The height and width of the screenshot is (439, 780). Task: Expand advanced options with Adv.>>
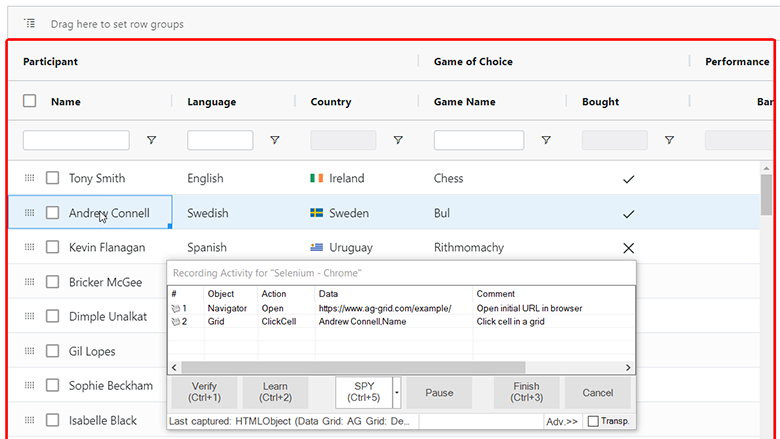pos(562,422)
